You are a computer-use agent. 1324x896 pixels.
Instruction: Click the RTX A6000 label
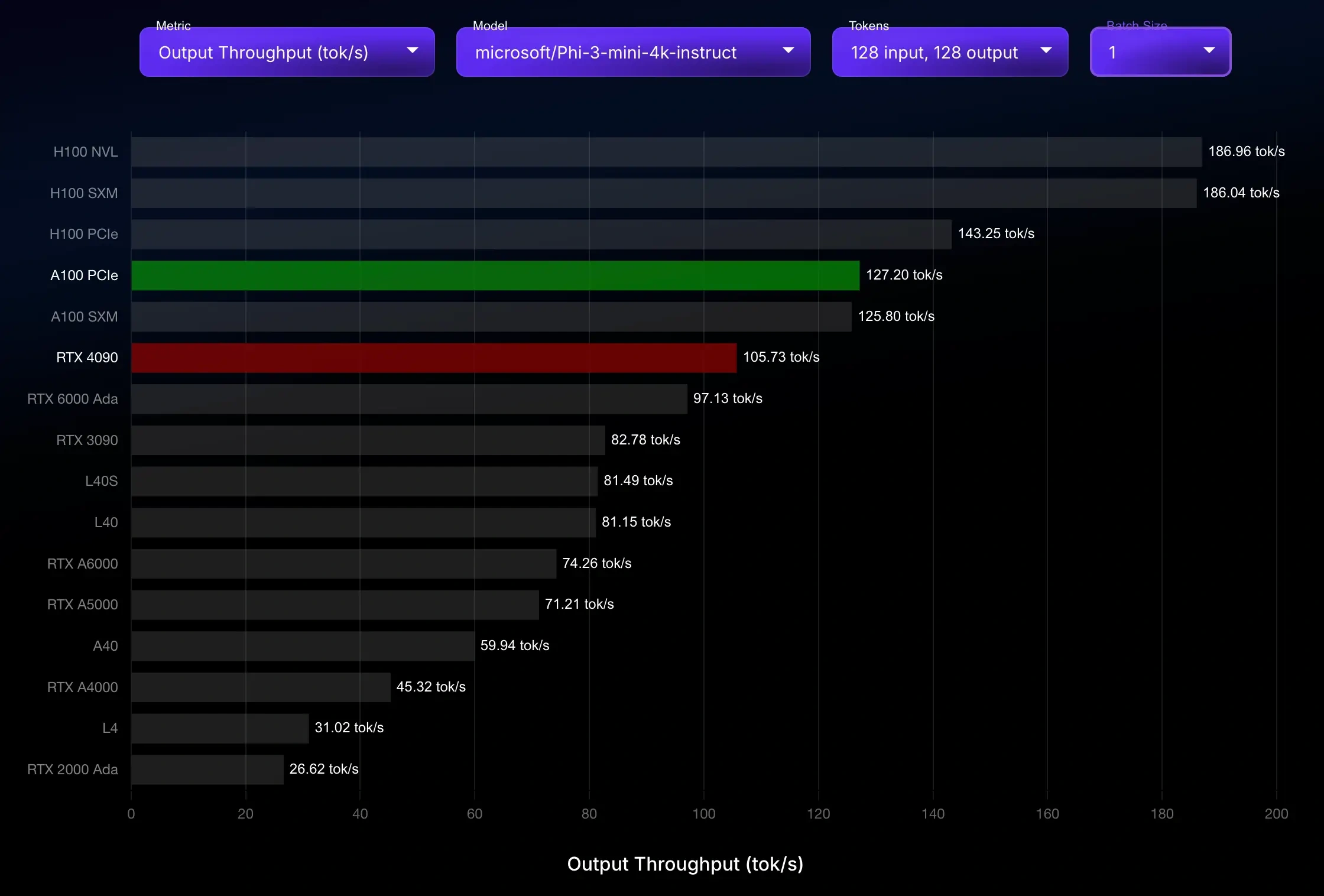pyautogui.click(x=82, y=564)
